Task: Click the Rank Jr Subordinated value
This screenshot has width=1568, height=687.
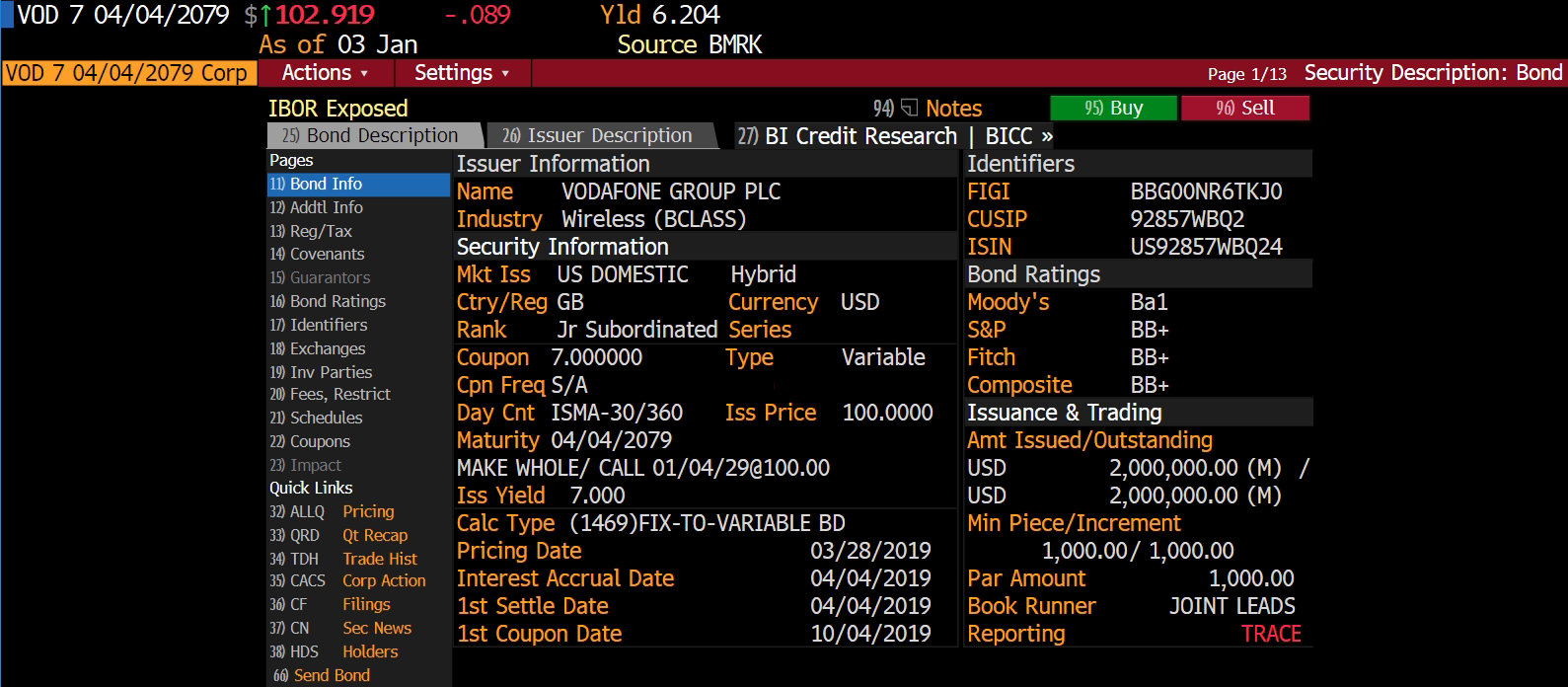Action: pyautogui.click(x=636, y=330)
